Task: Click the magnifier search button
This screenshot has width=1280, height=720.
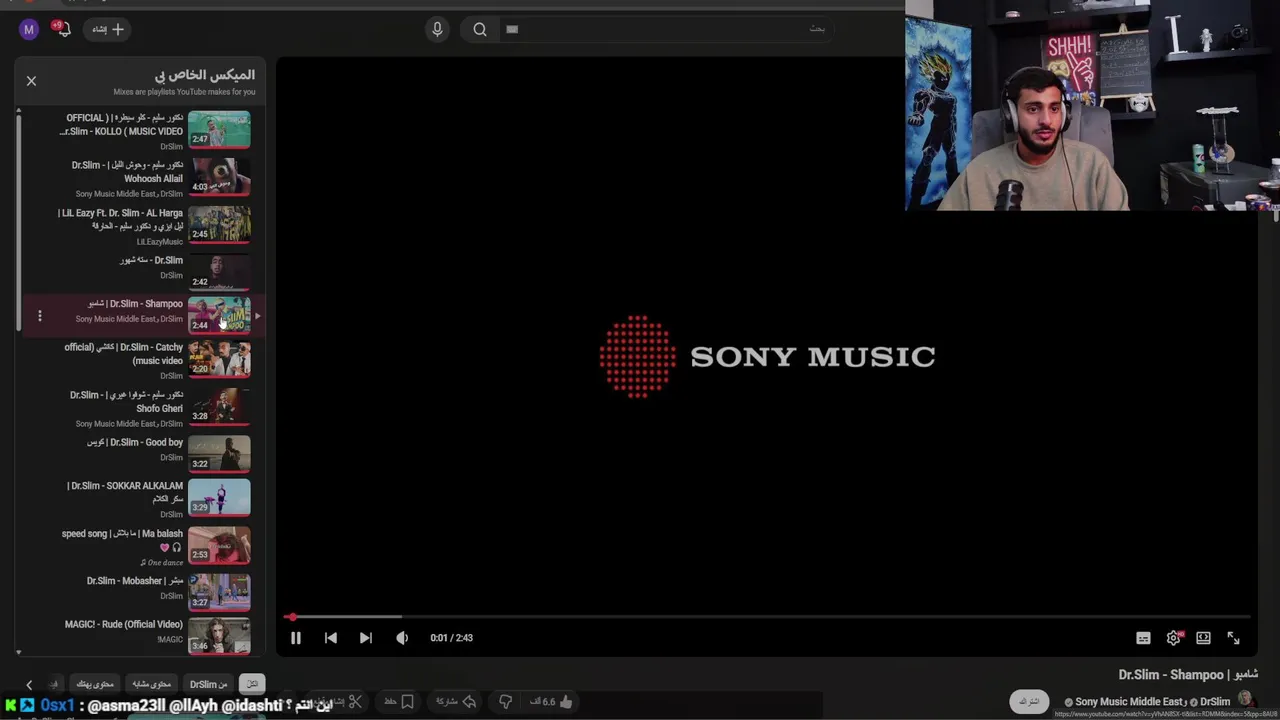Action: 480,29
